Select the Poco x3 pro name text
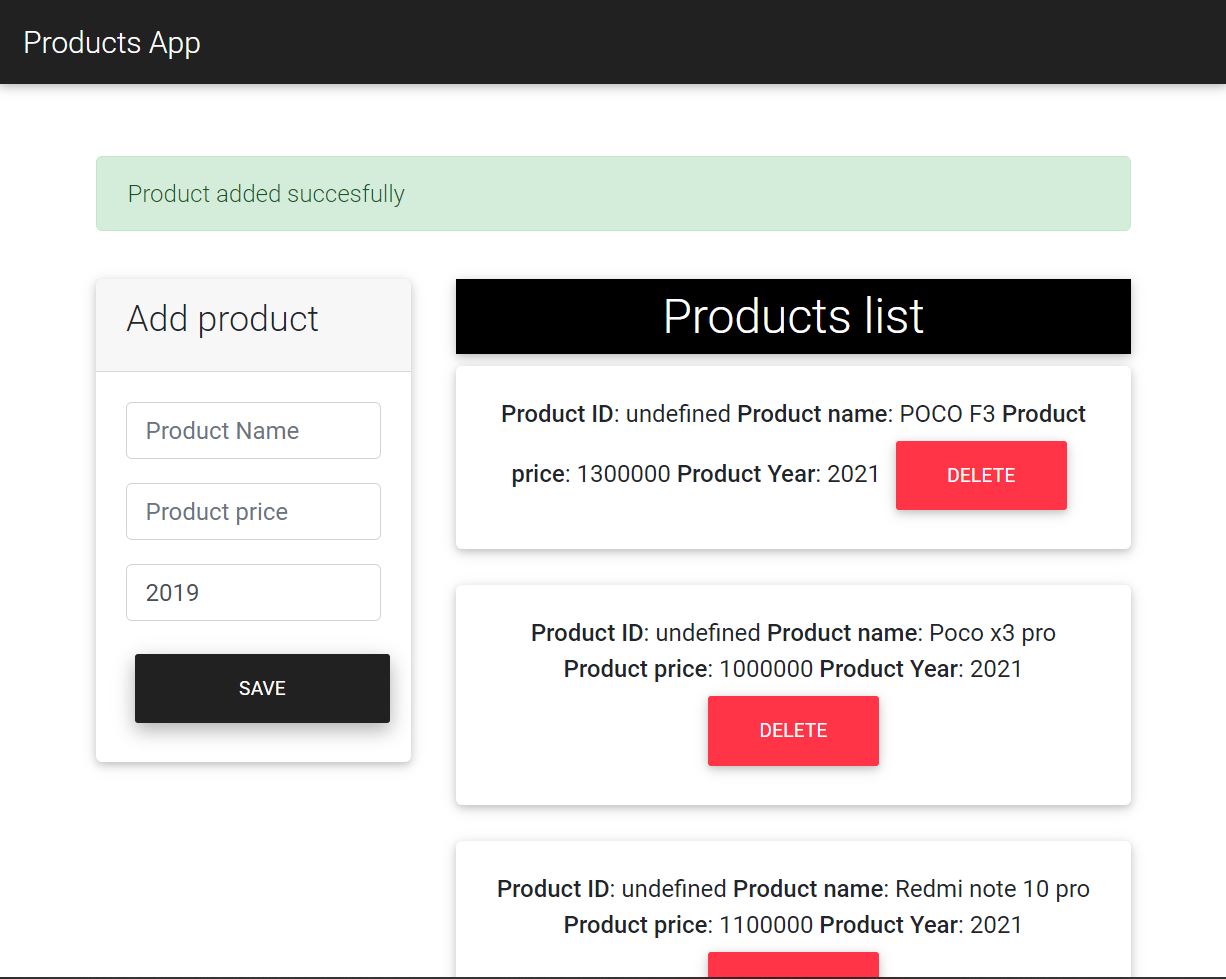The image size is (1226, 979). pos(992,633)
